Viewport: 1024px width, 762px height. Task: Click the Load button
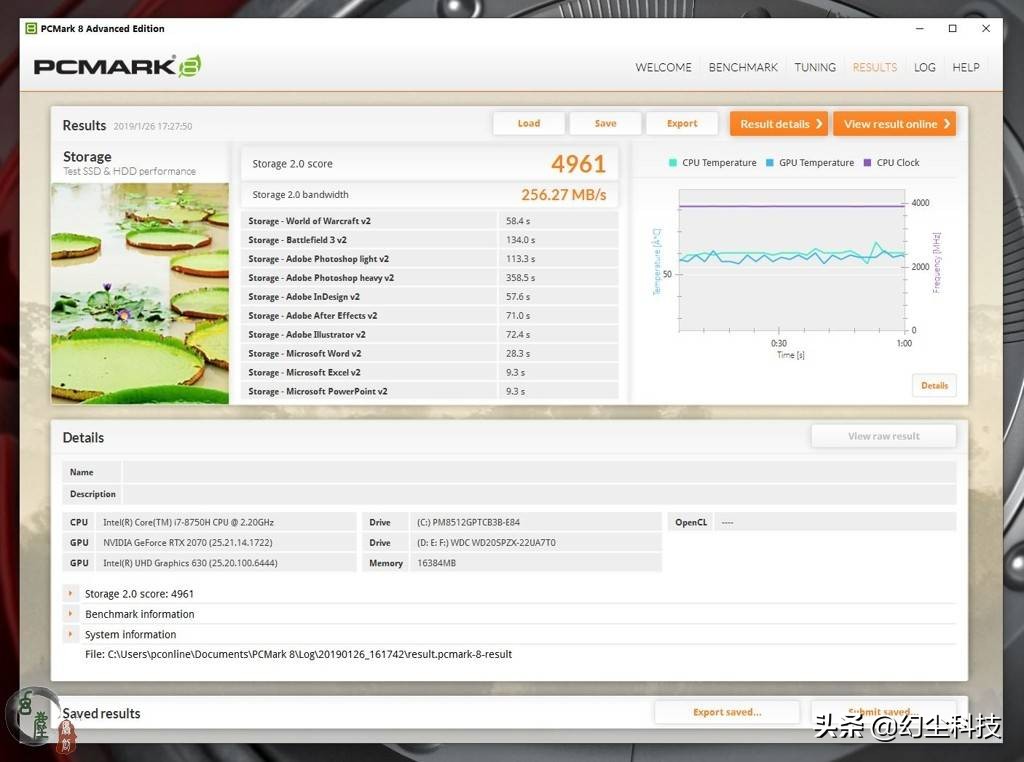tap(529, 123)
